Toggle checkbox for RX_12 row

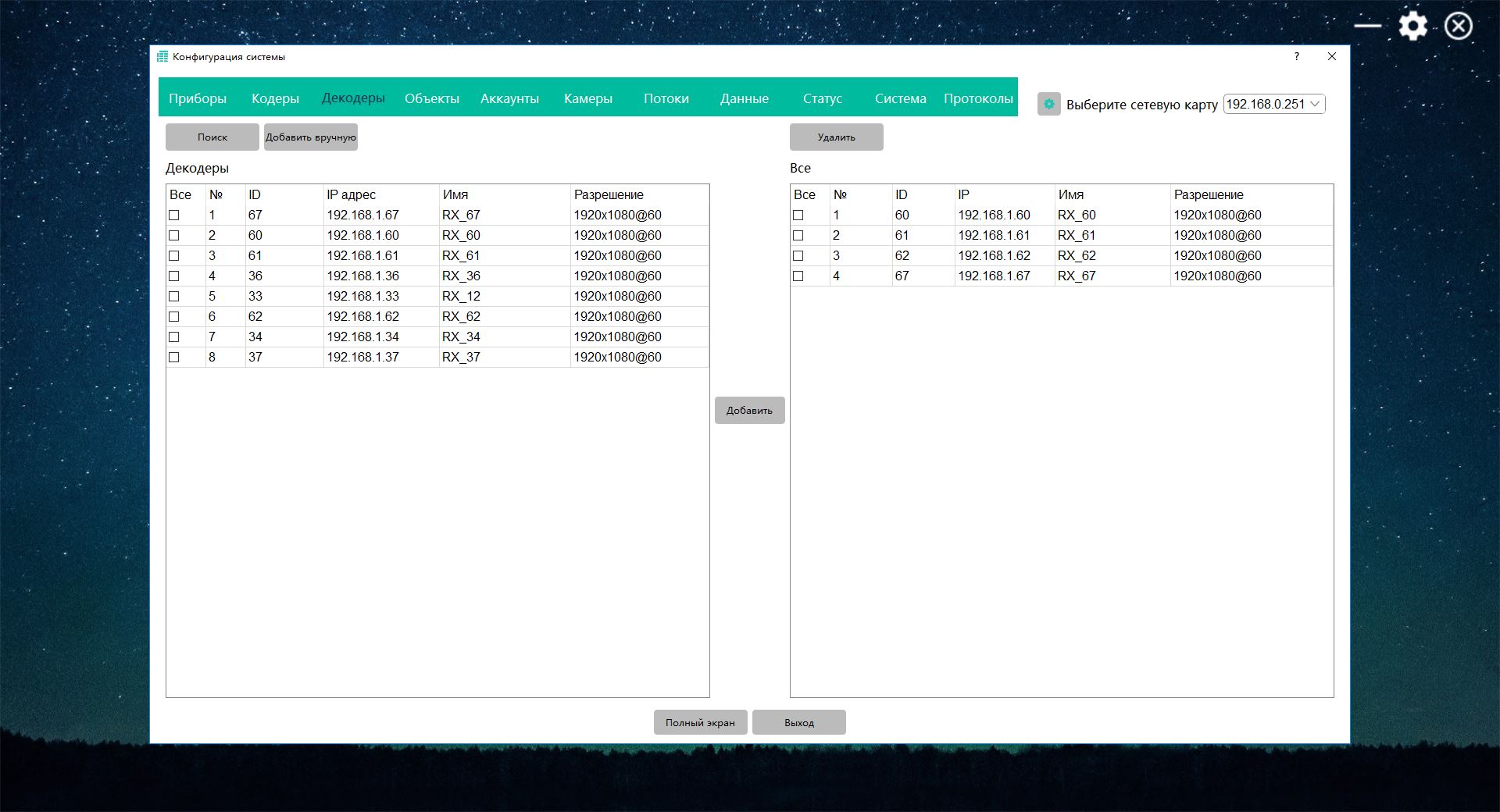(174, 296)
